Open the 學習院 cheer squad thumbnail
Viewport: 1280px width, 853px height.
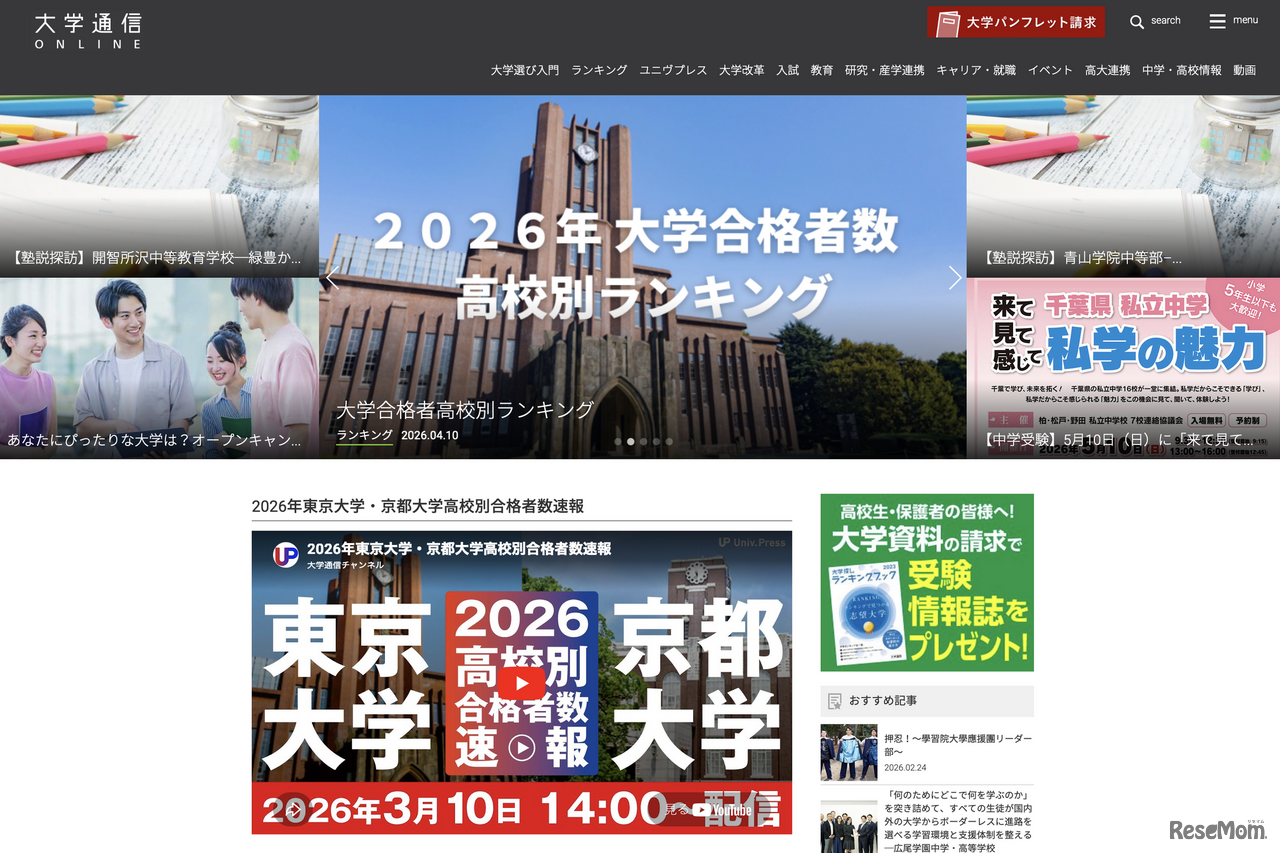[x=849, y=752]
